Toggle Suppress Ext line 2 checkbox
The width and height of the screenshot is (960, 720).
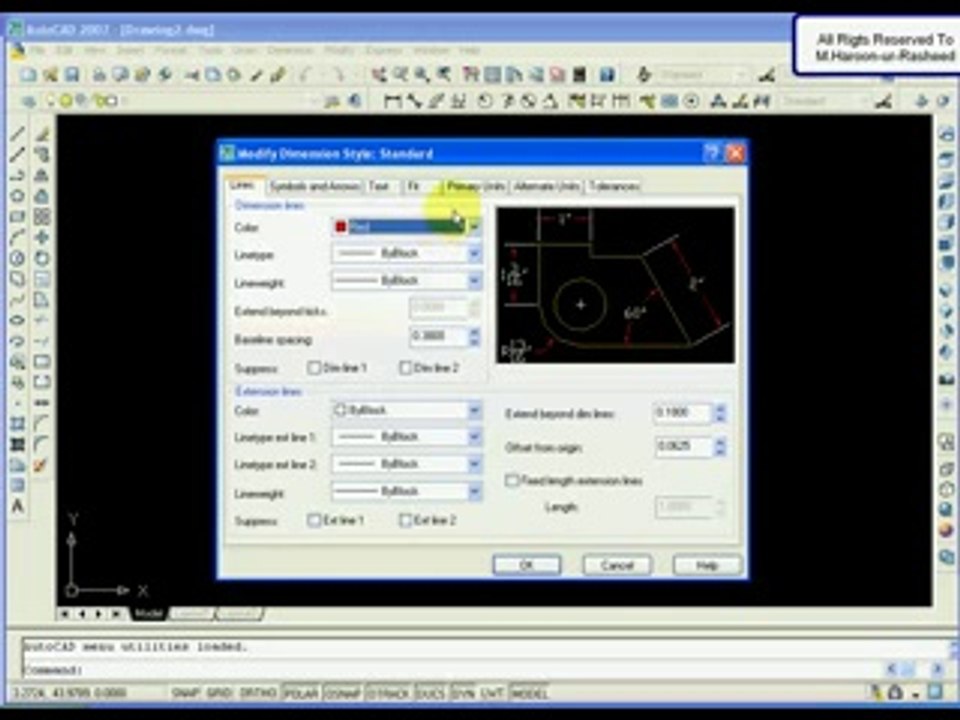[405, 520]
